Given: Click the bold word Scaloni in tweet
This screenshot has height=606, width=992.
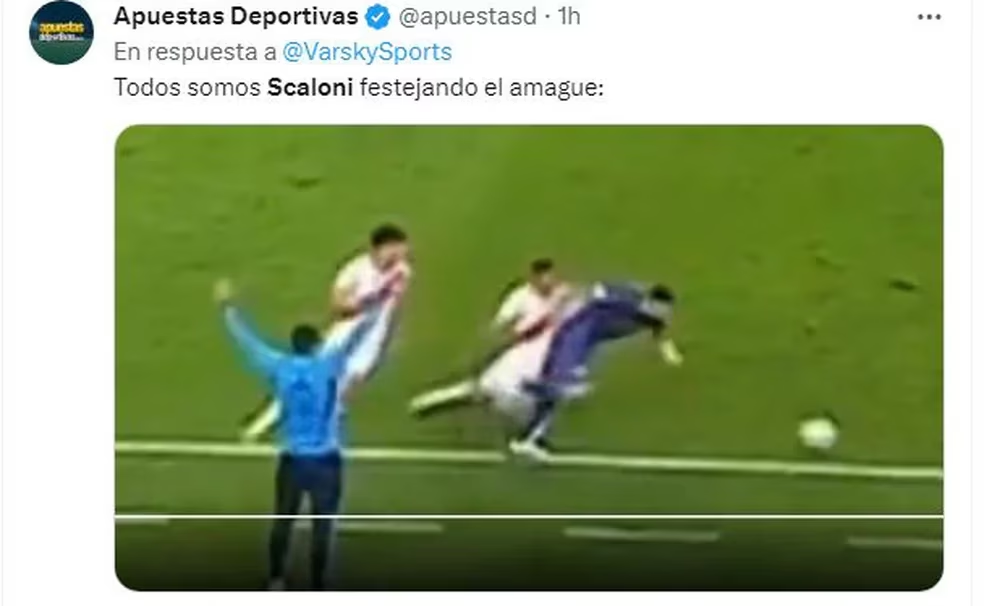Looking at the screenshot, I should click(310, 87).
